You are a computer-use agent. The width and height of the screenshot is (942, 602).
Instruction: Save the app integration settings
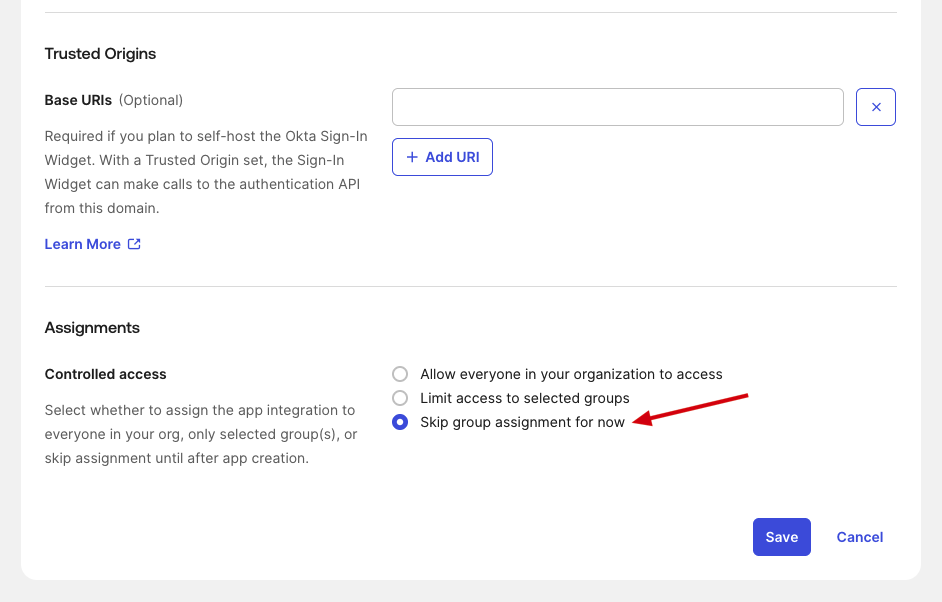tap(781, 537)
